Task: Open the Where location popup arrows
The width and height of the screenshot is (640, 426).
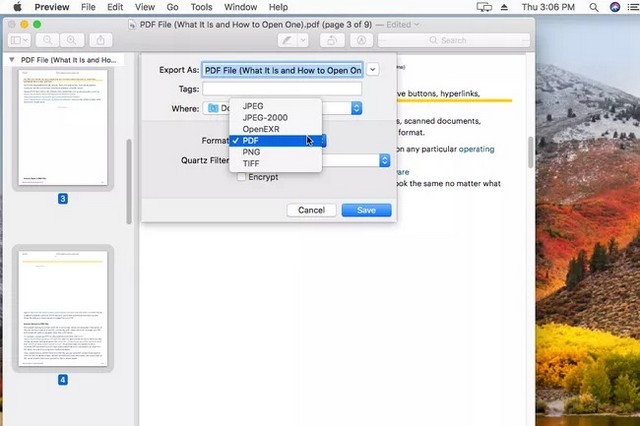Action: (x=356, y=108)
